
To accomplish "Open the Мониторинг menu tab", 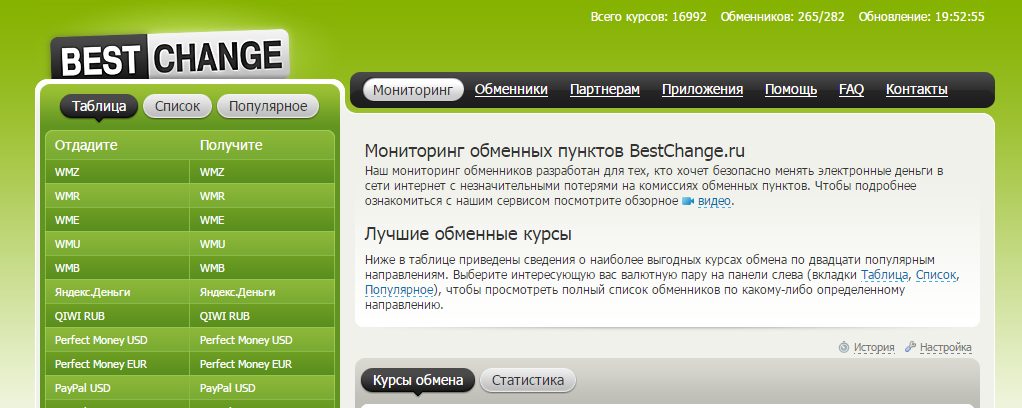I will tap(413, 90).
